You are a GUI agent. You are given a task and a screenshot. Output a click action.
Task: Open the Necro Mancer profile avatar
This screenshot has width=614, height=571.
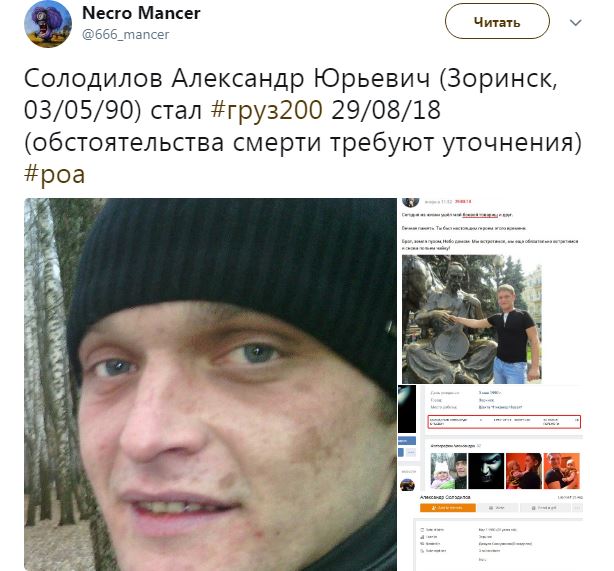point(48,23)
